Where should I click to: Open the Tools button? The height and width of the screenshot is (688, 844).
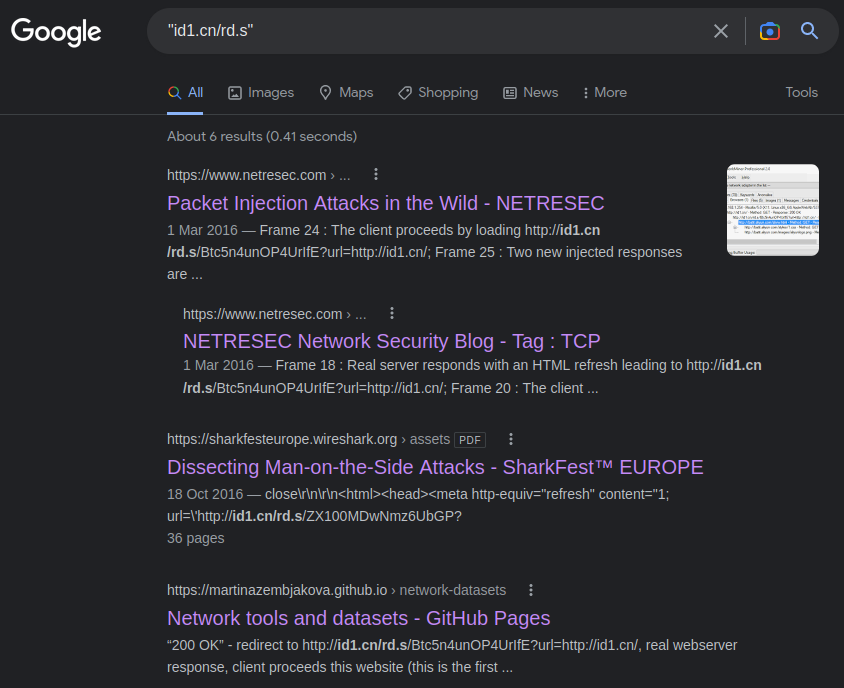pyautogui.click(x=801, y=93)
